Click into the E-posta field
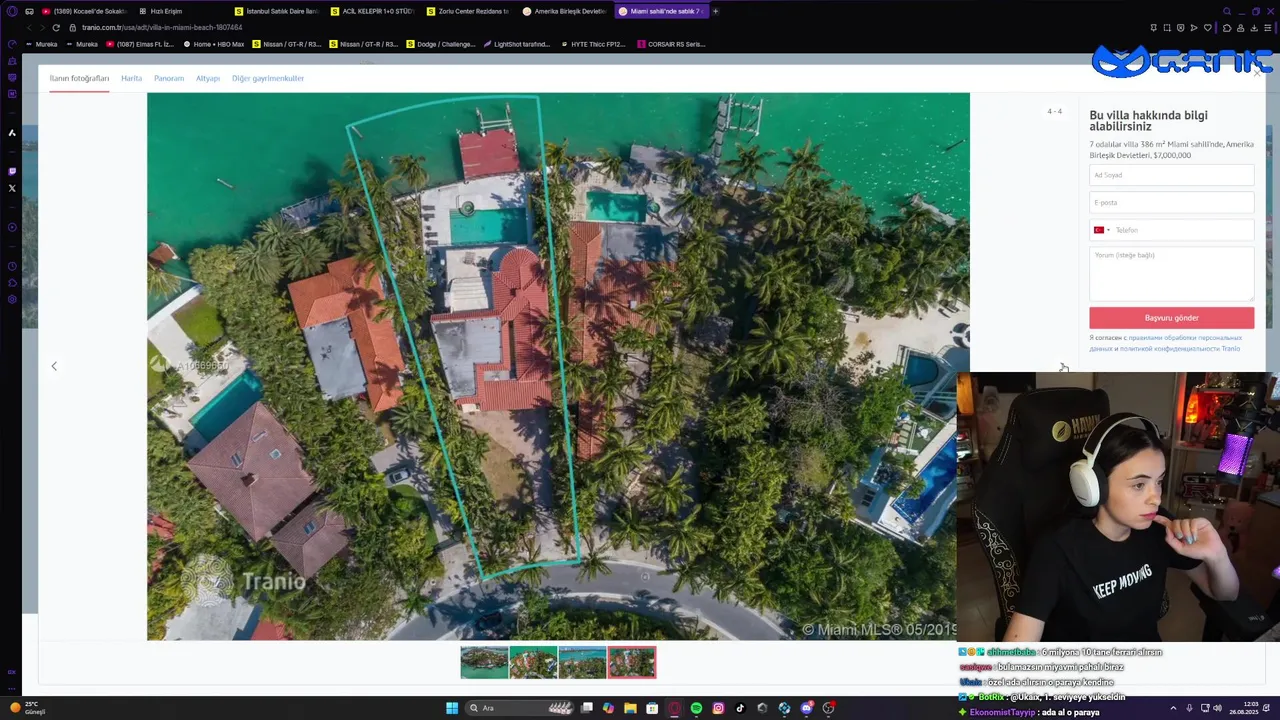Screen dimensions: 1280x720 coord(1171,202)
